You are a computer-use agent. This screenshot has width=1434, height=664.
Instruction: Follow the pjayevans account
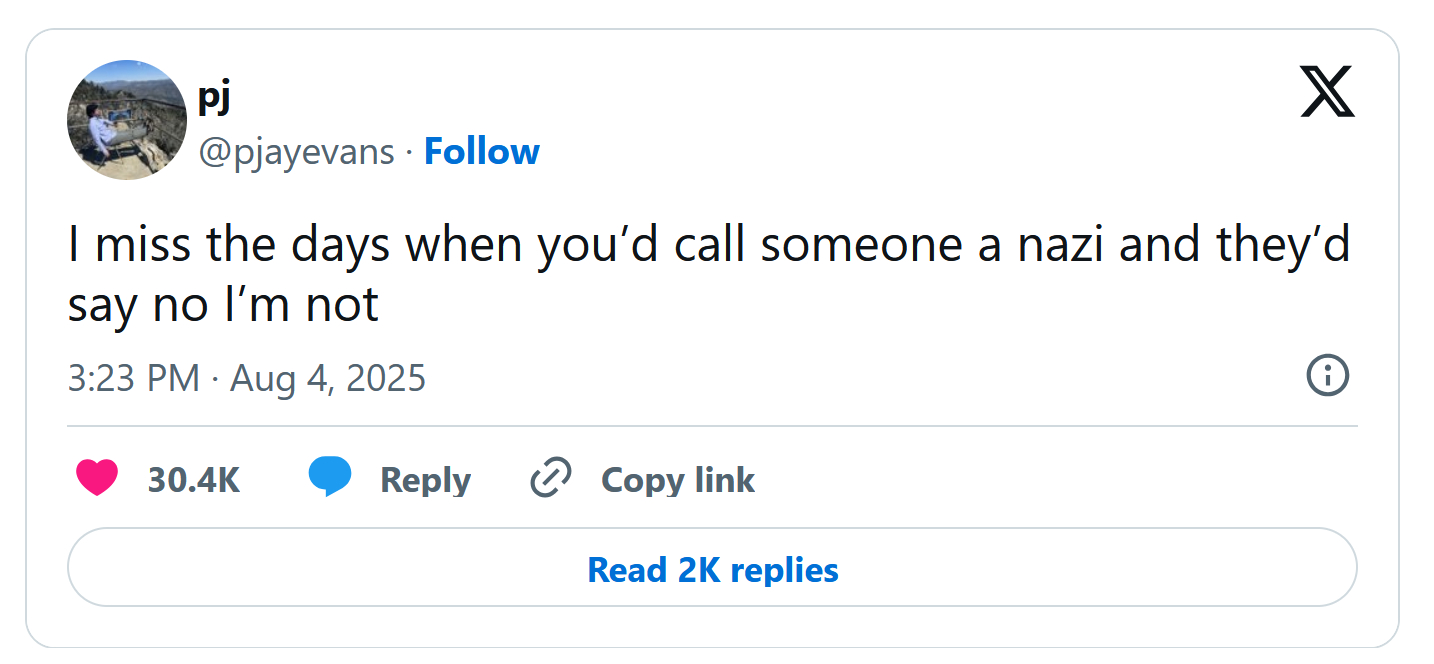481,152
